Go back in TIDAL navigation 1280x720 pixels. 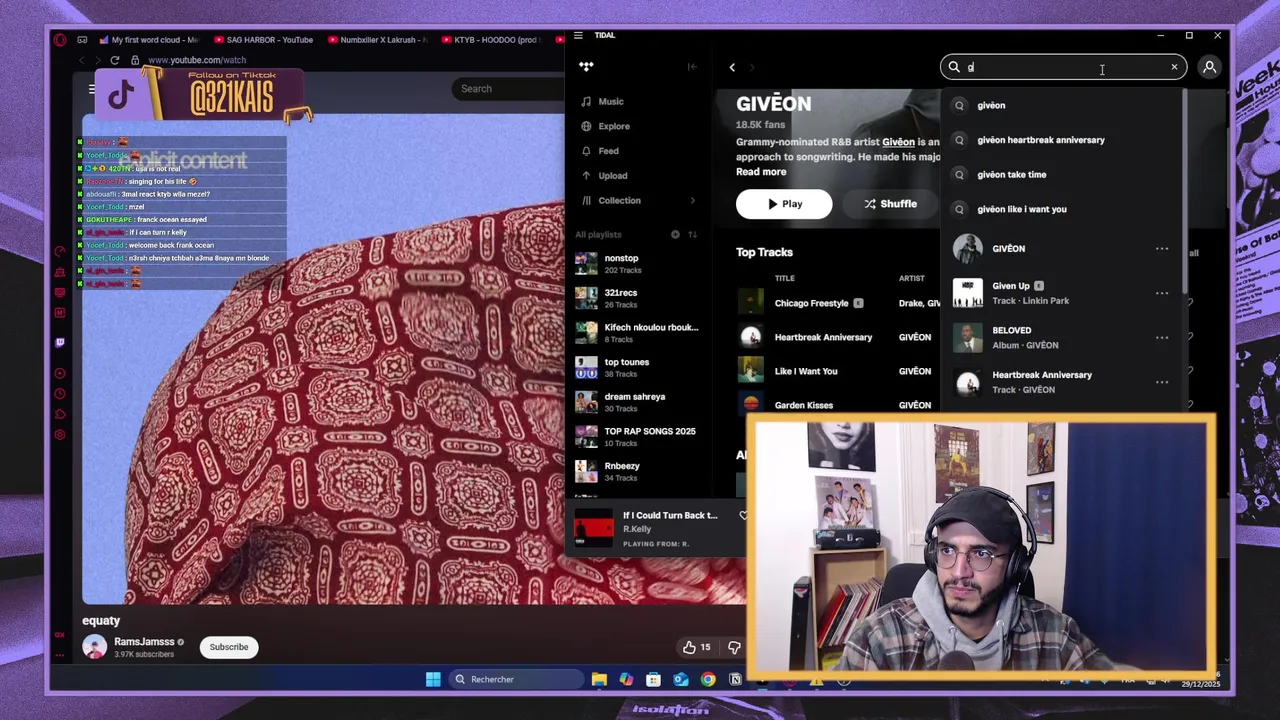pyautogui.click(x=732, y=67)
